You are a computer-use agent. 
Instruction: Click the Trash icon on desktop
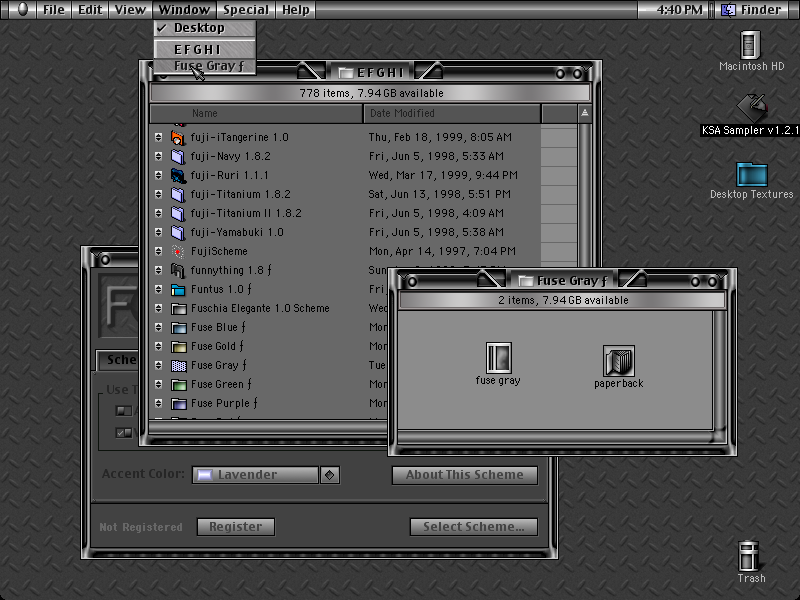pyautogui.click(x=748, y=556)
